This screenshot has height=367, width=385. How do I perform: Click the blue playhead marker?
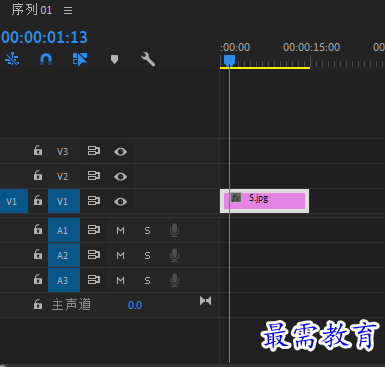(x=229, y=60)
